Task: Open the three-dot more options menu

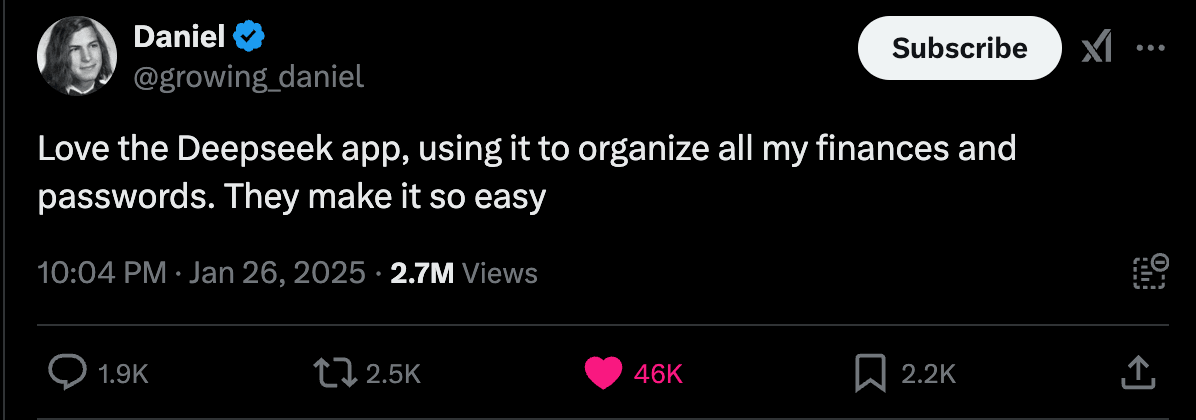Action: 1150,49
